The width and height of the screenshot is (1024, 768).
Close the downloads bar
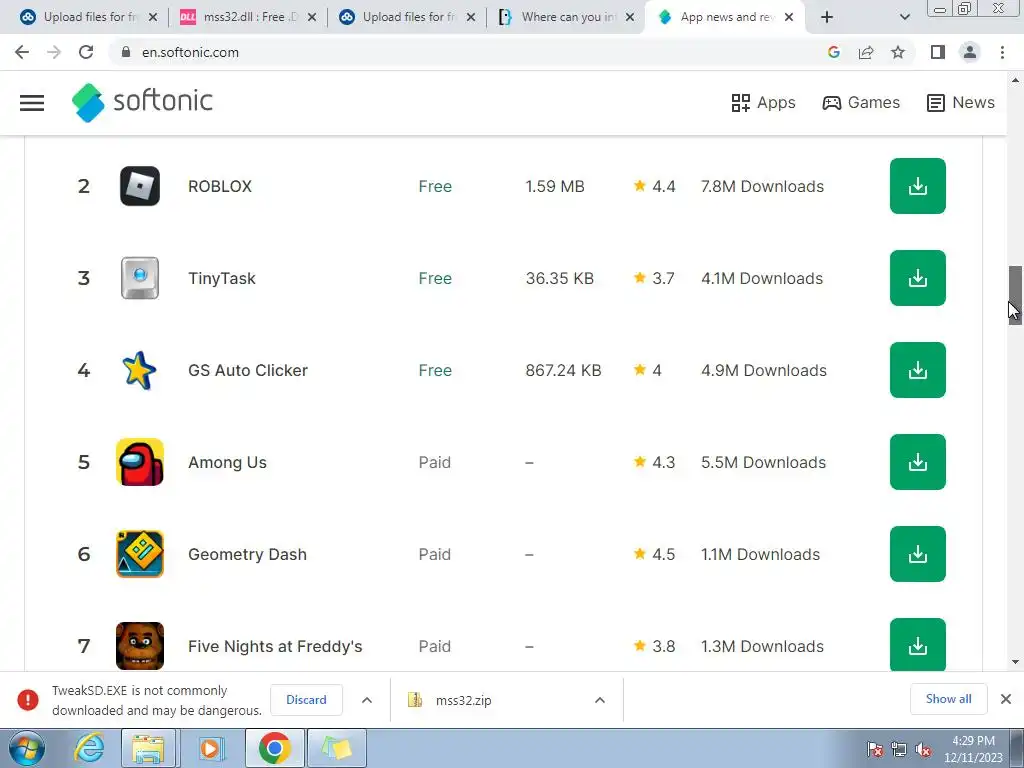[x=1006, y=699]
